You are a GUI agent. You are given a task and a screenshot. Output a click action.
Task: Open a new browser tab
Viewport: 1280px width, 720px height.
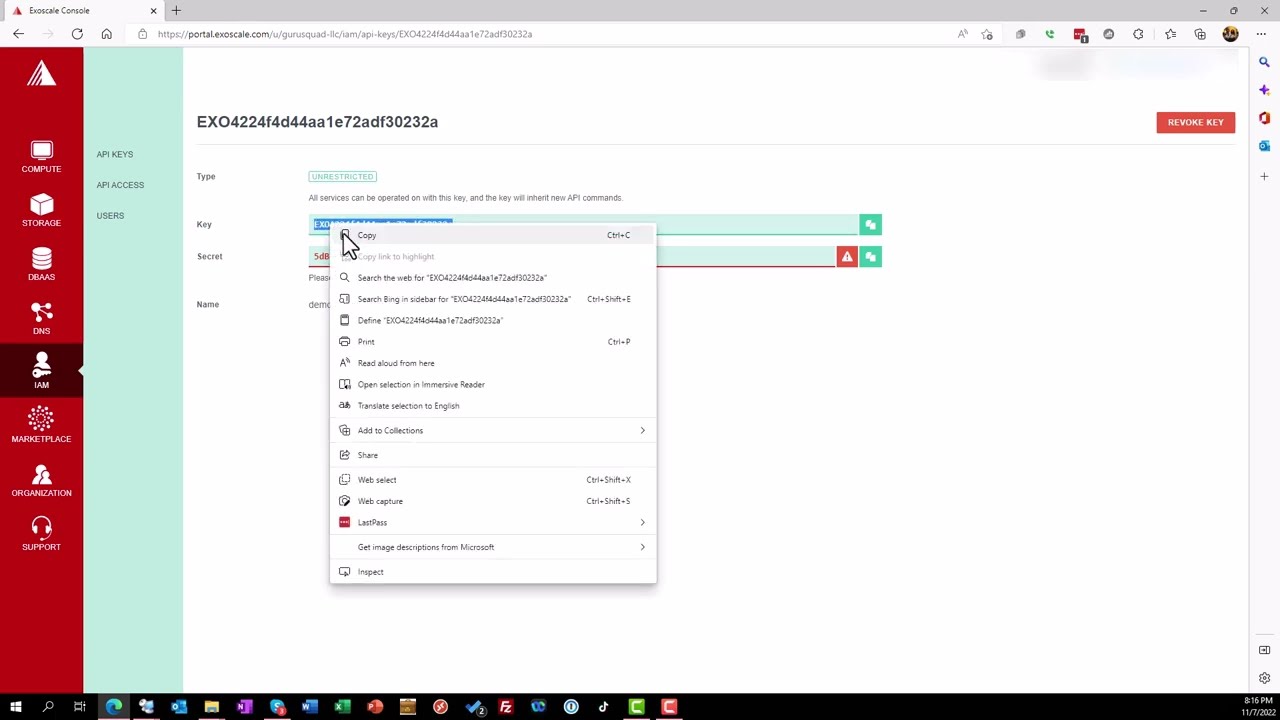(x=176, y=10)
